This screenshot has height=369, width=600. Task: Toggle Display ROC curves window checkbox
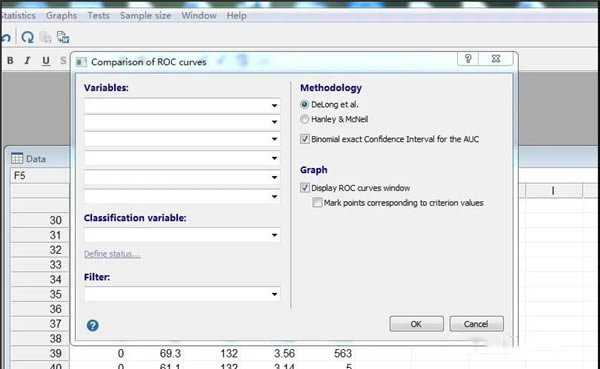[x=305, y=188]
